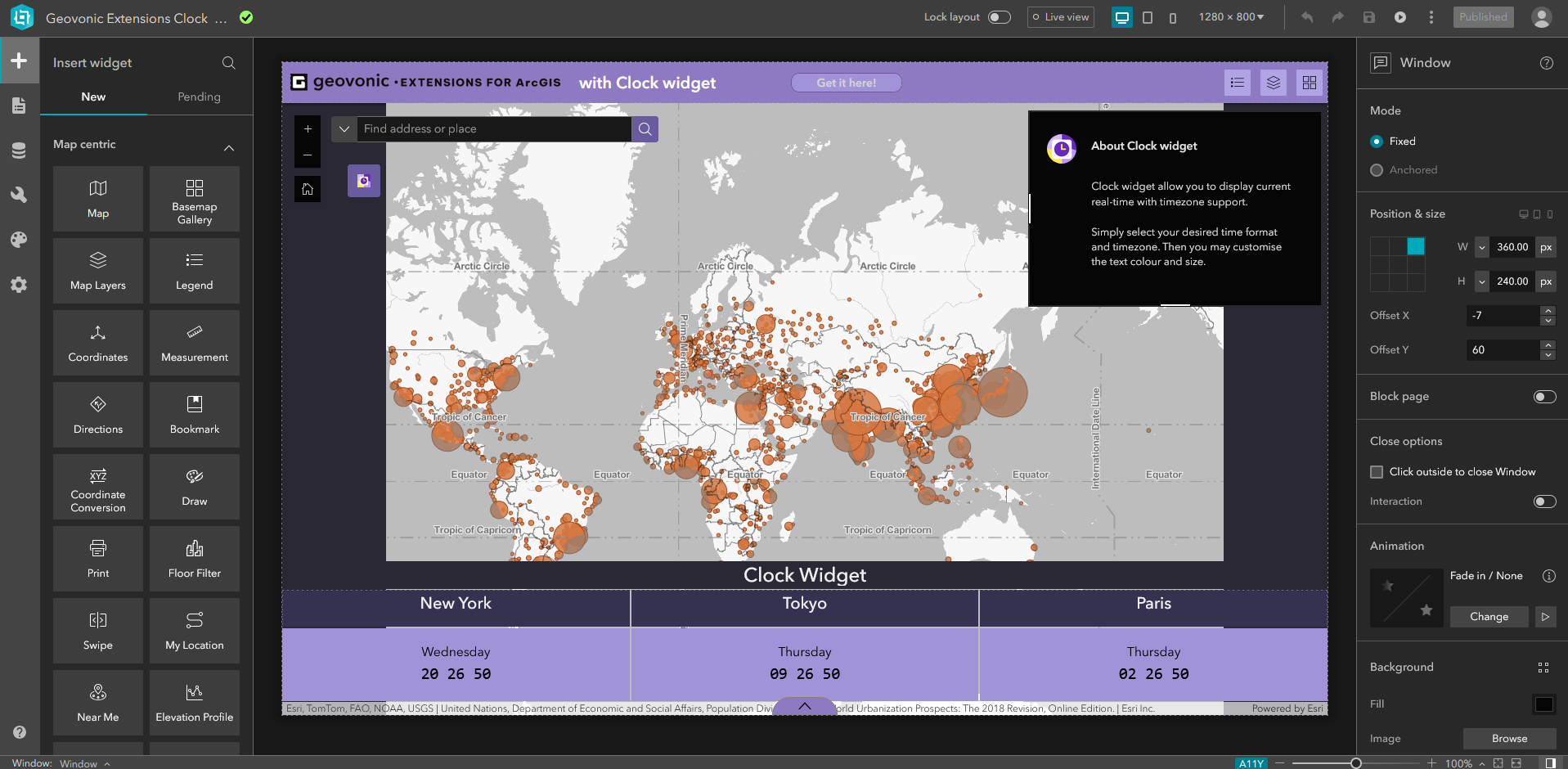Insert the Coordinates widget

[98, 343]
